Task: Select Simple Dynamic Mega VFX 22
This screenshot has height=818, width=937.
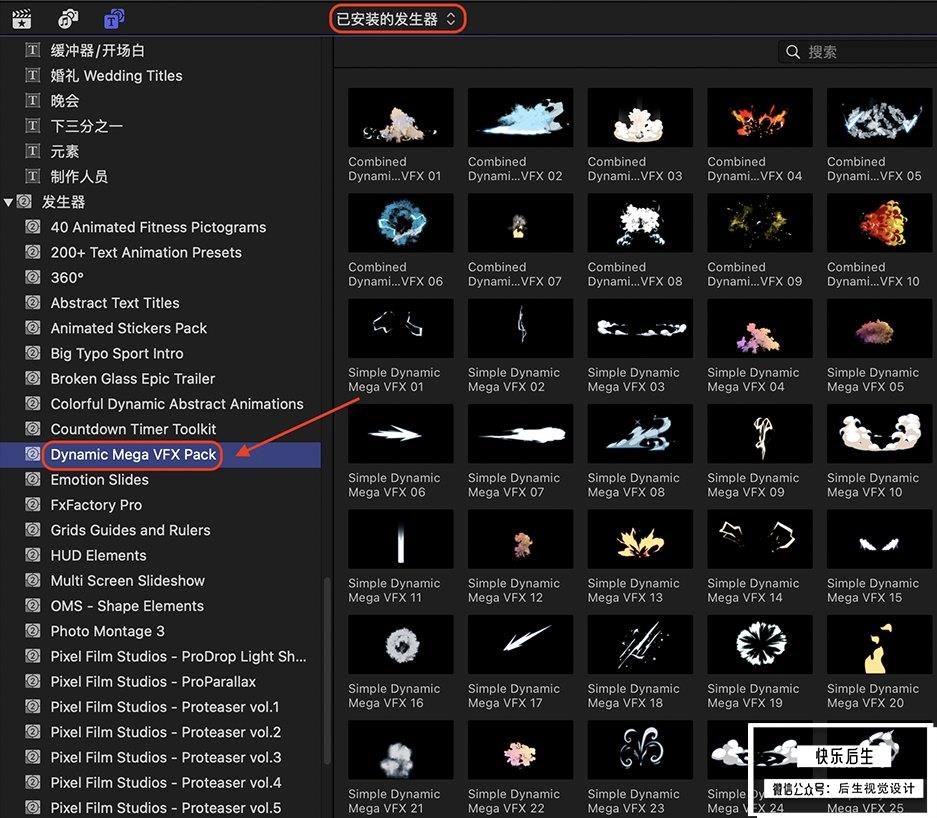Action: click(x=520, y=750)
